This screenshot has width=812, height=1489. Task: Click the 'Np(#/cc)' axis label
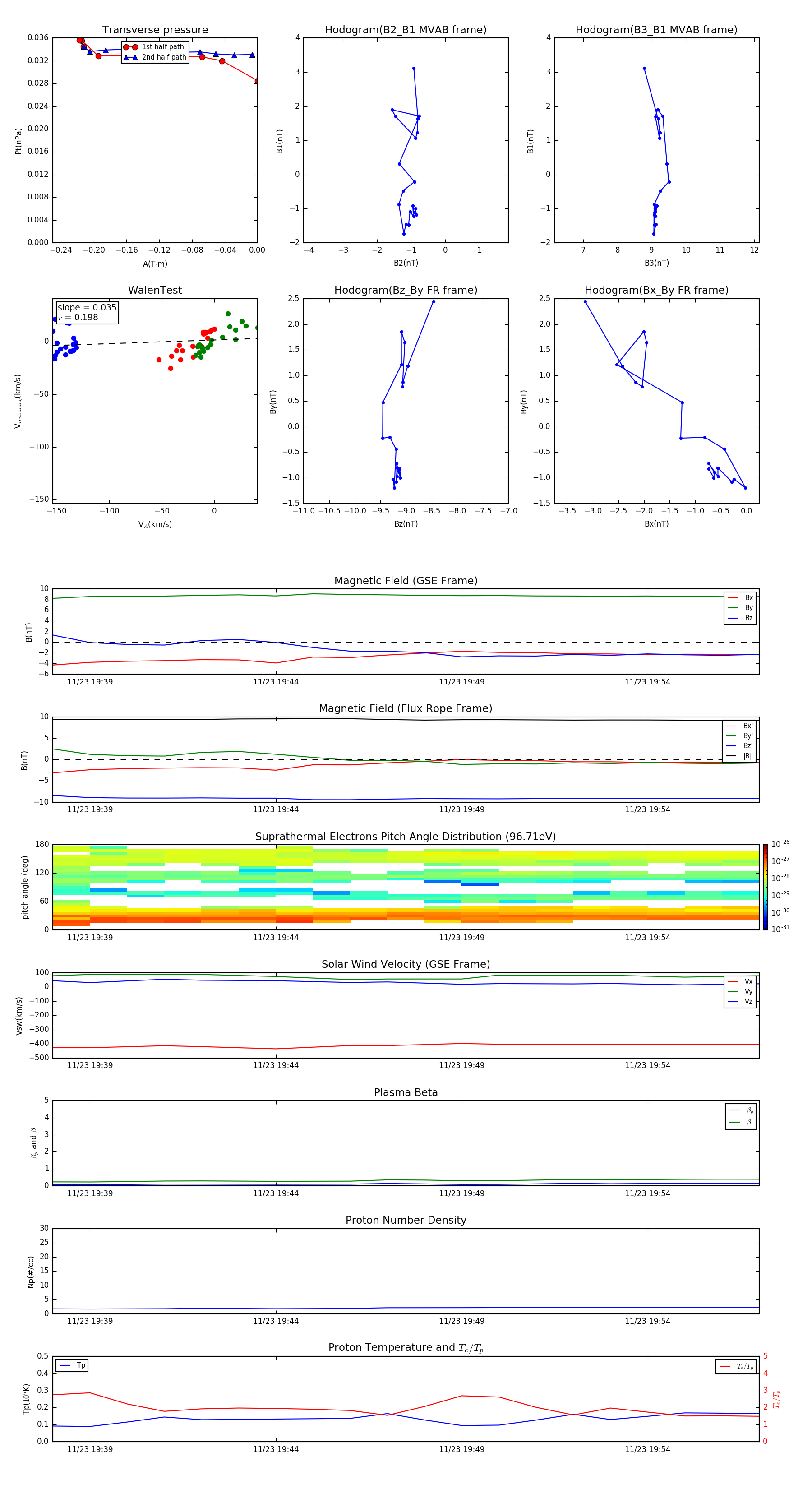(31, 1272)
